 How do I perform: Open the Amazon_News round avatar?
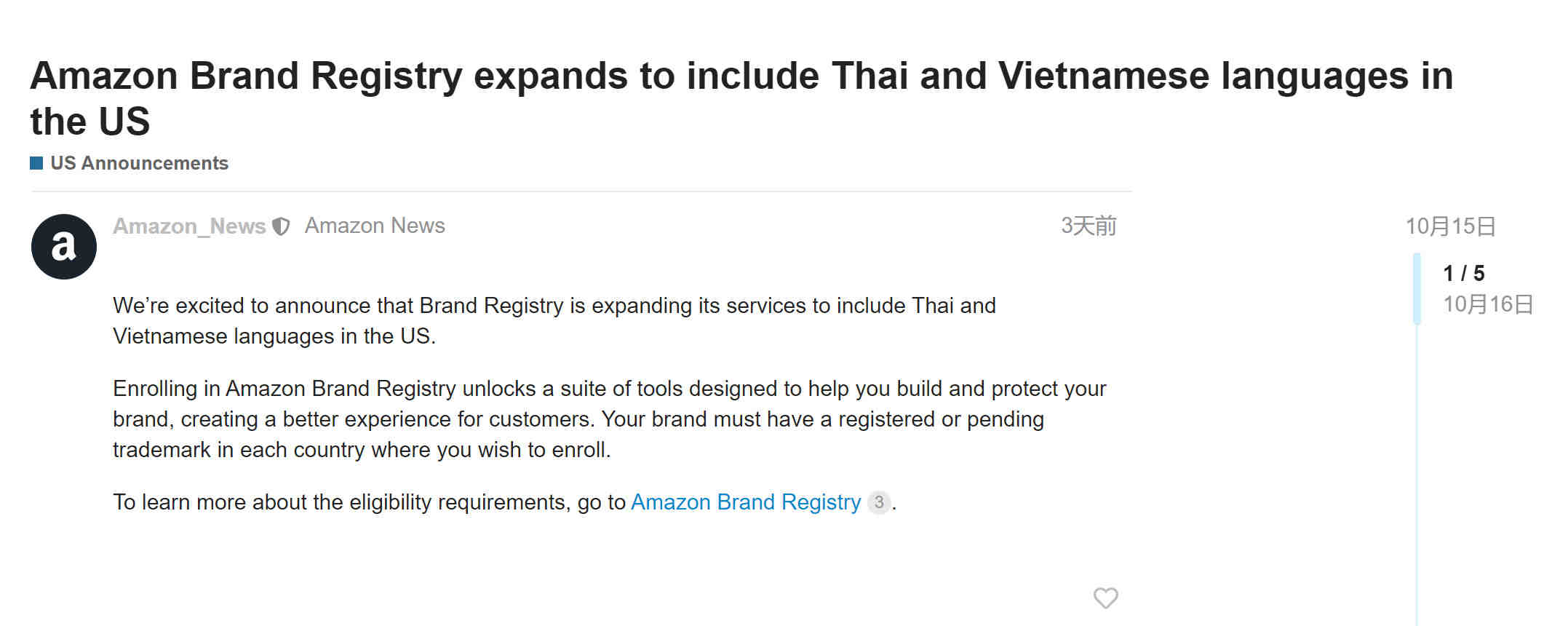64,247
